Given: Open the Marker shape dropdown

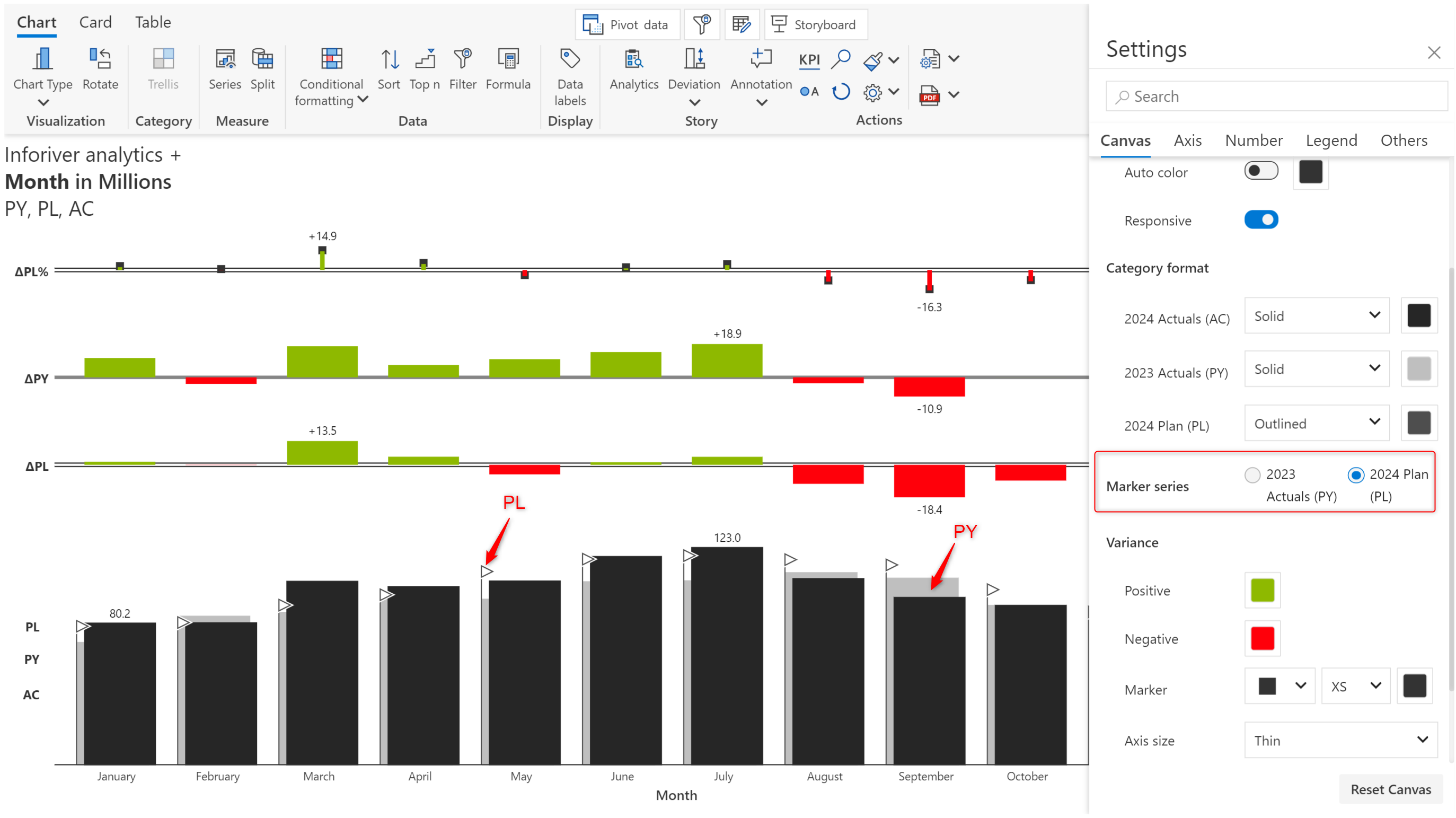Looking at the screenshot, I should click(x=1279, y=685).
